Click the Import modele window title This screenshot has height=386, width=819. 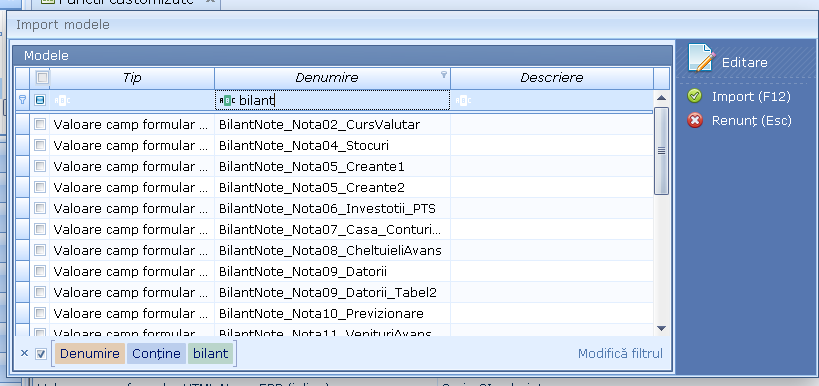63,25
